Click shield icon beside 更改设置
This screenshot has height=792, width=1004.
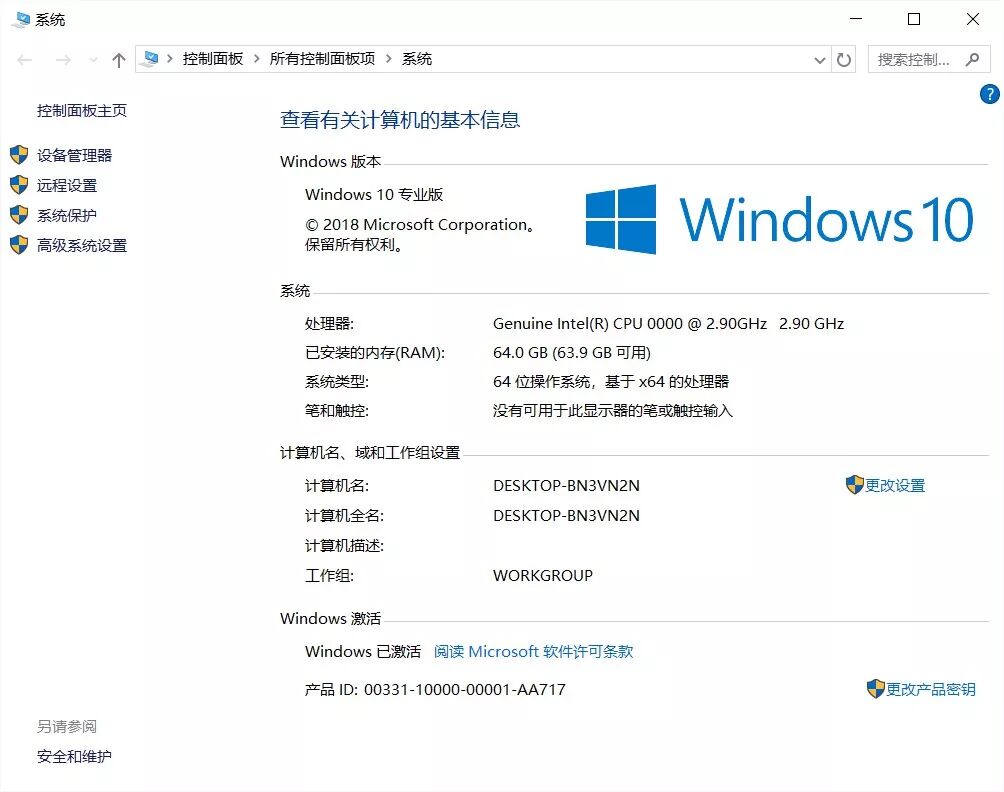coord(854,485)
